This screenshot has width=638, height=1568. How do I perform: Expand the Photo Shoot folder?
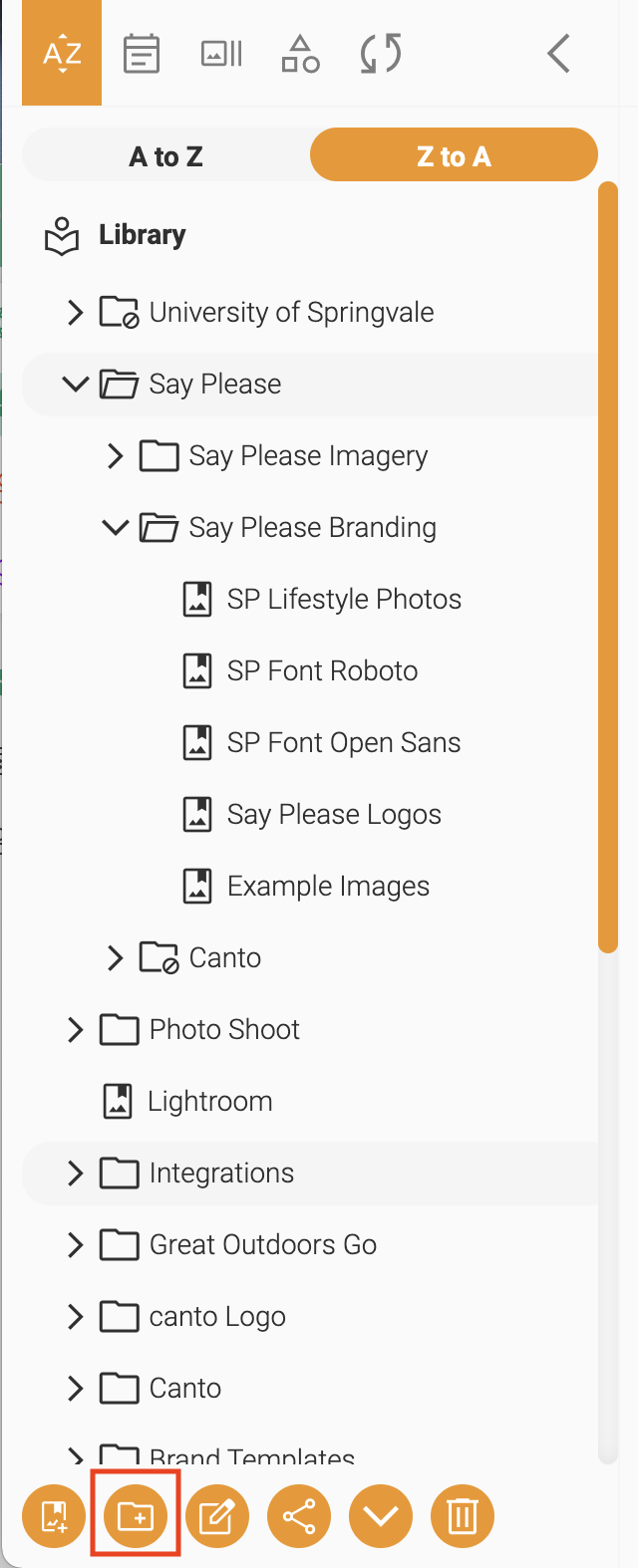[75, 1030]
